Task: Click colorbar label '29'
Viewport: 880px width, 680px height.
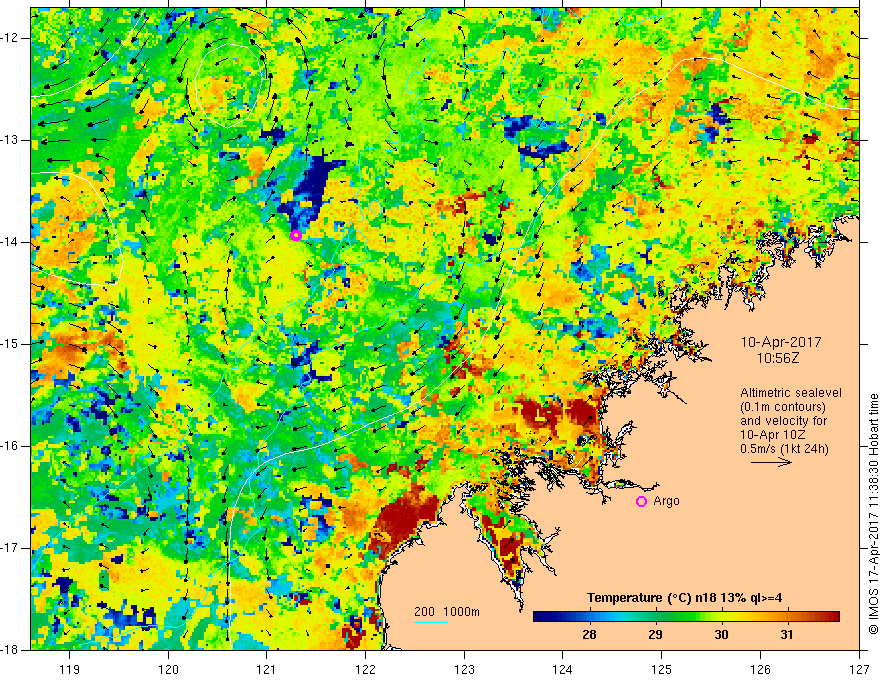Action: [655, 635]
